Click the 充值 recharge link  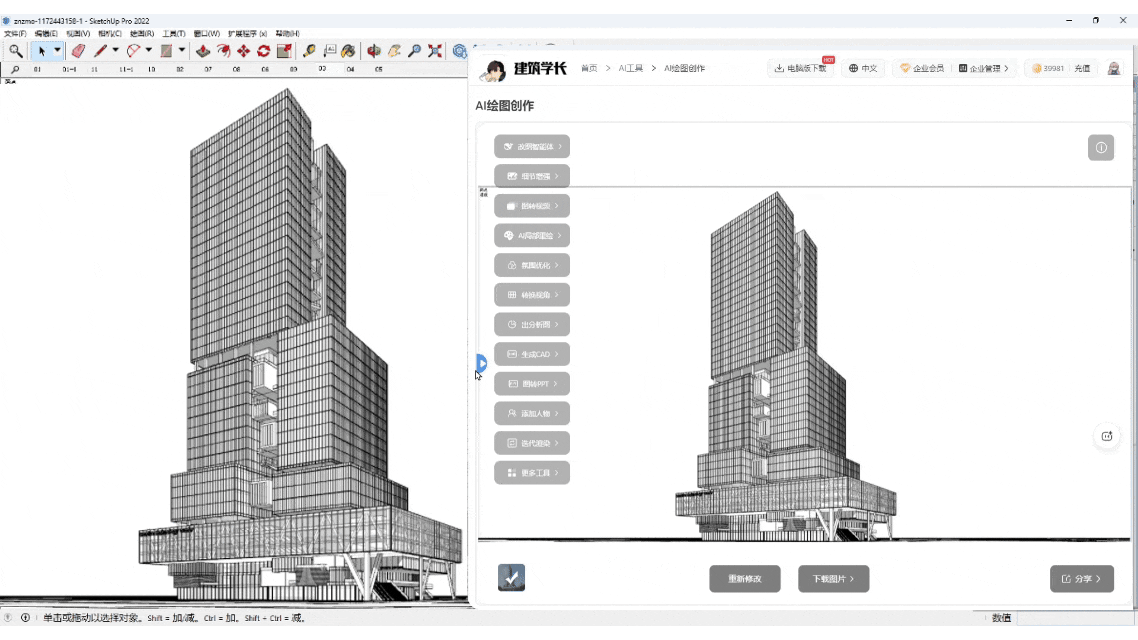tap(1082, 68)
